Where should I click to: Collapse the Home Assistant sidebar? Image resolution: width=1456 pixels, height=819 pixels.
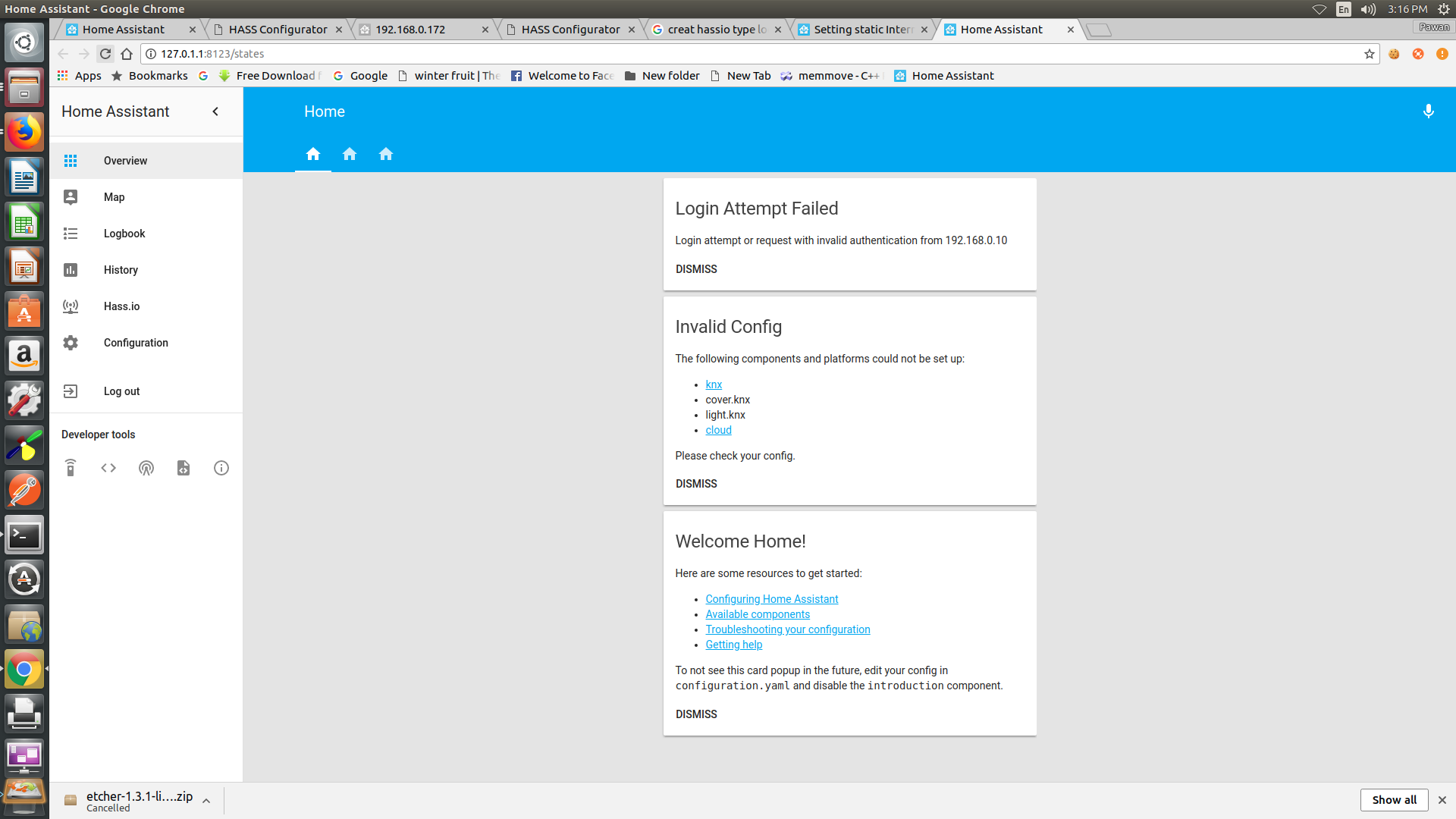215,111
